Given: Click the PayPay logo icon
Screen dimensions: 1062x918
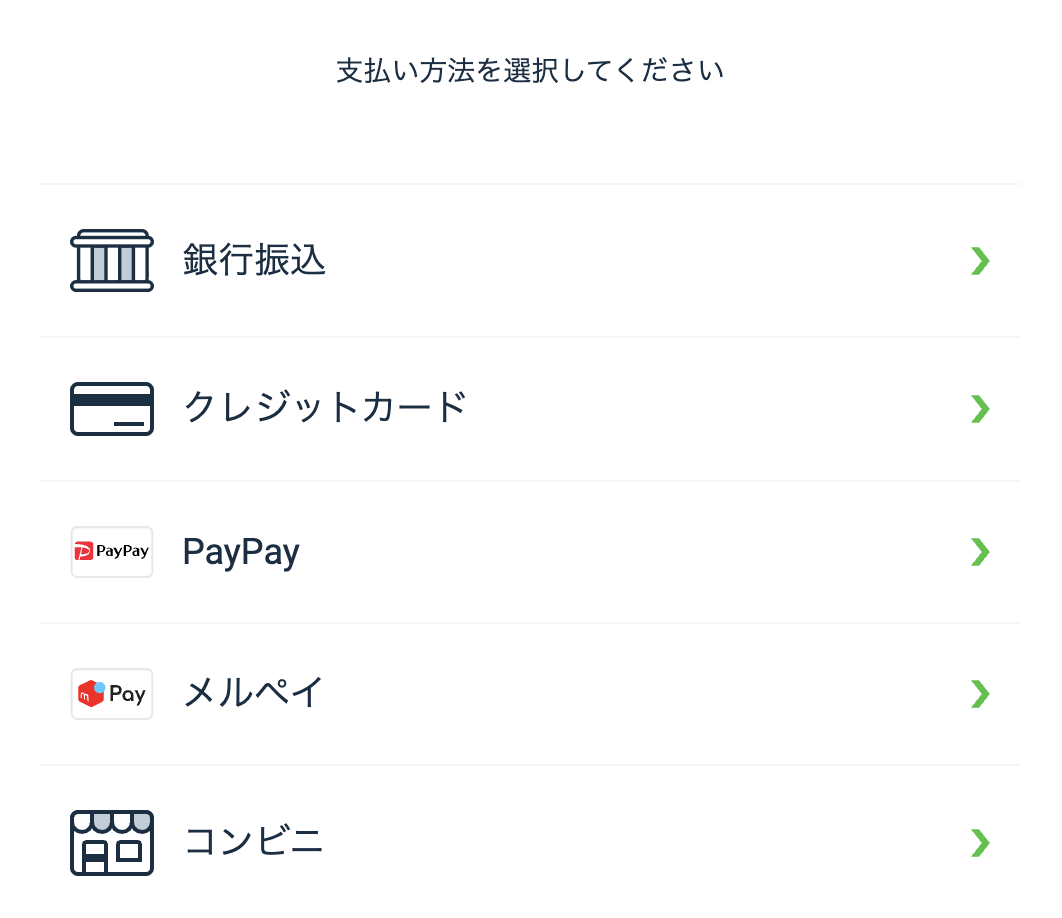Looking at the screenshot, I should click(x=112, y=552).
